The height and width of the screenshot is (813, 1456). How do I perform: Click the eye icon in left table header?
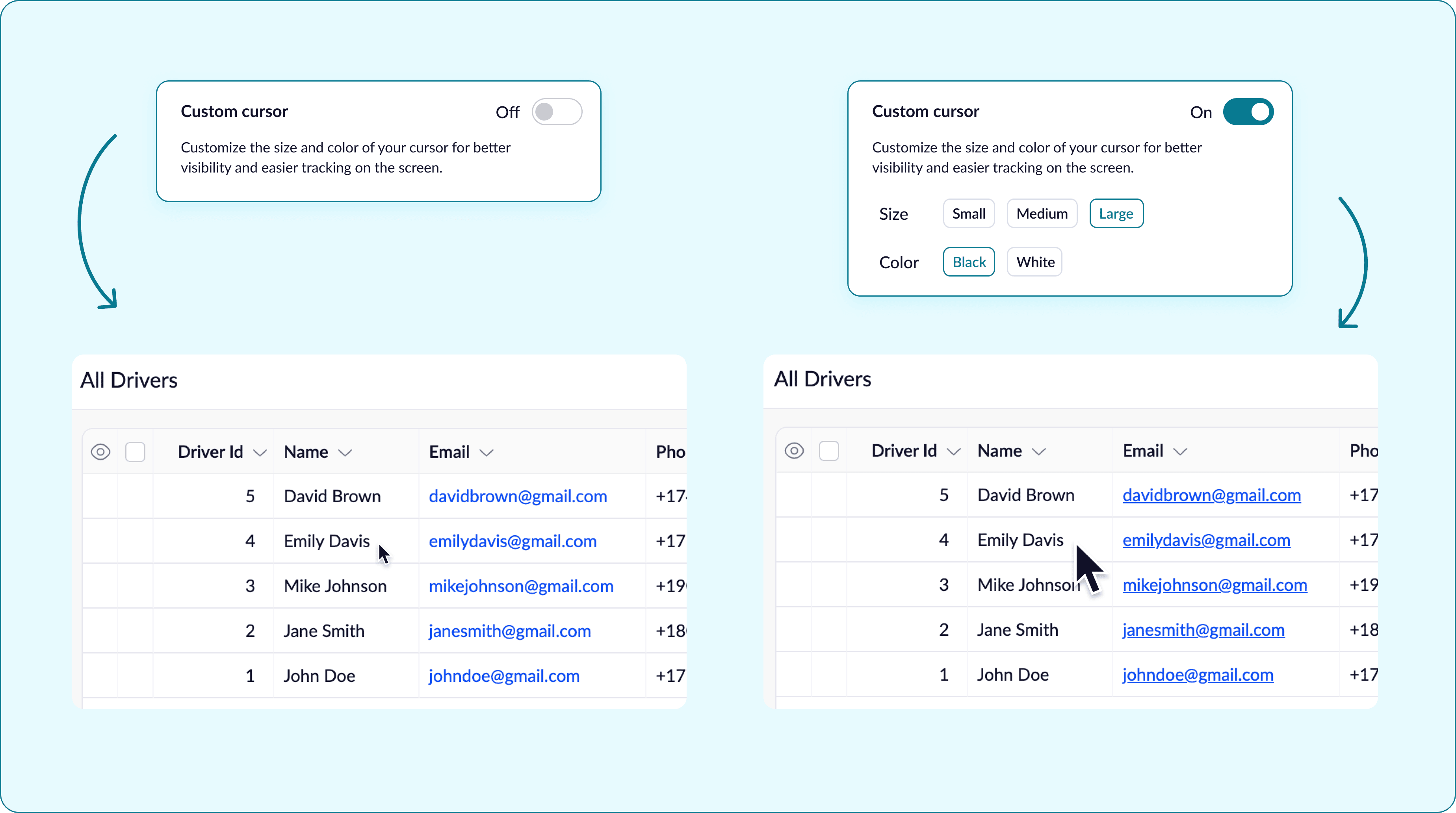(x=100, y=452)
